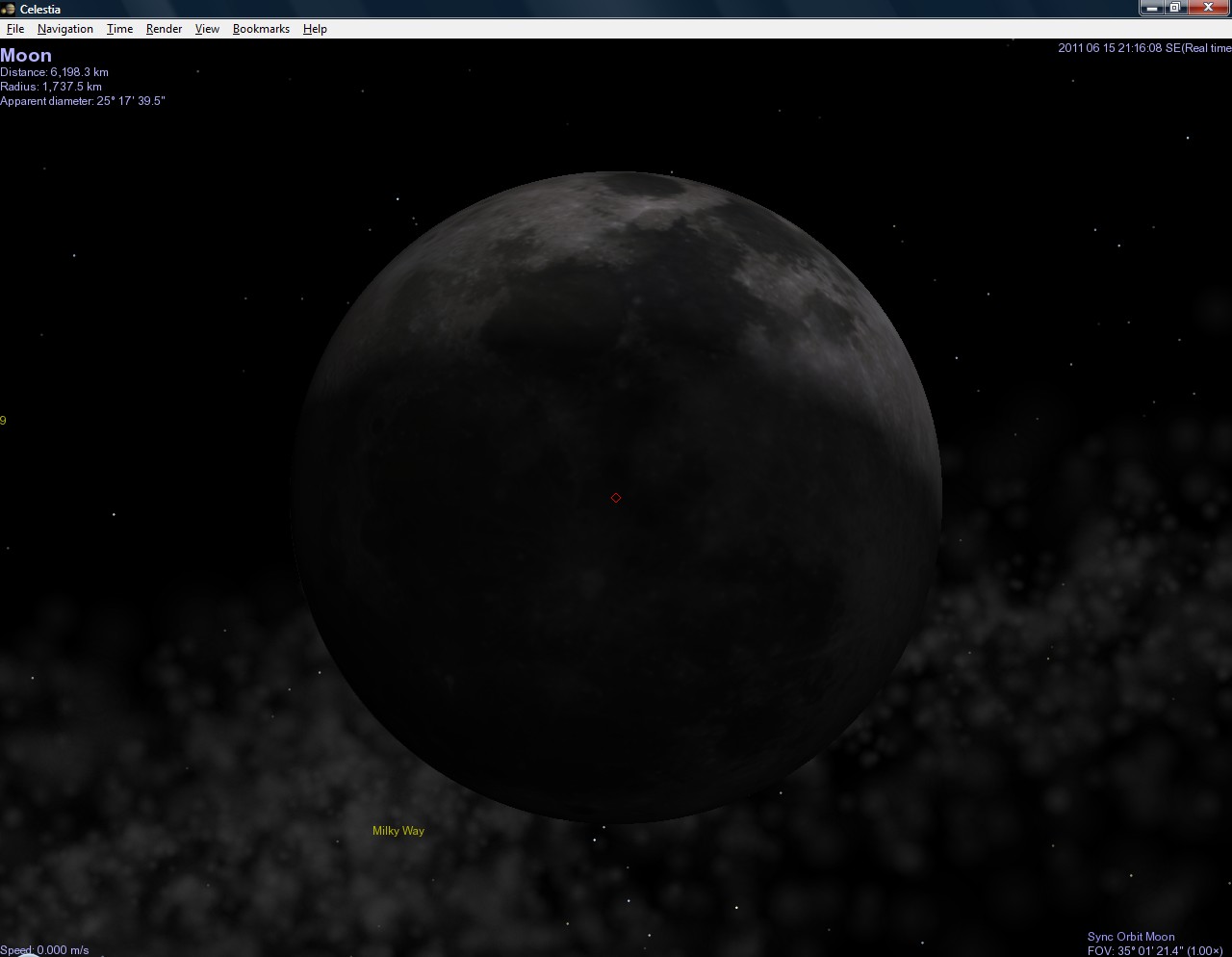Open the View menu
Viewport: 1232px width, 957px height.
click(207, 29)
